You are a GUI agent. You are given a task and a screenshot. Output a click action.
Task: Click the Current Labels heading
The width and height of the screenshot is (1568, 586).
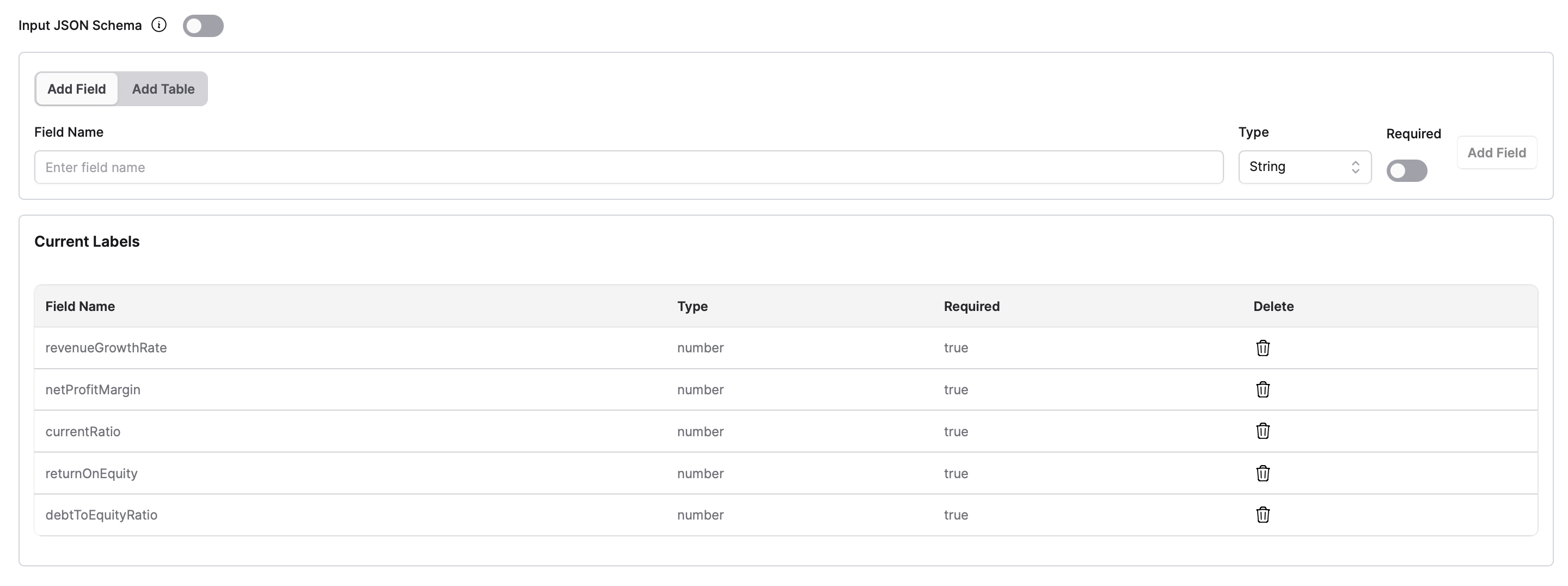(x=87, y=241)
